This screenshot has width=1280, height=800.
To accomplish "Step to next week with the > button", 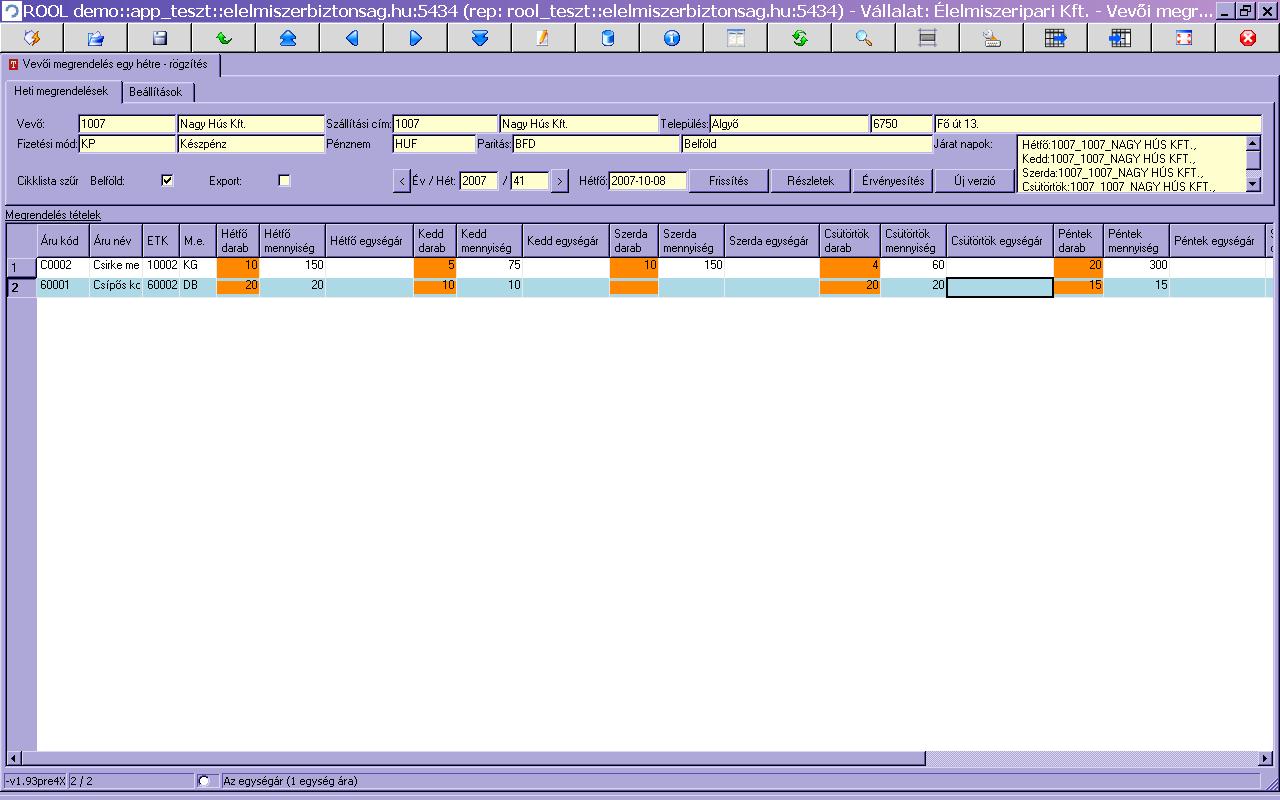I will 559,181.
